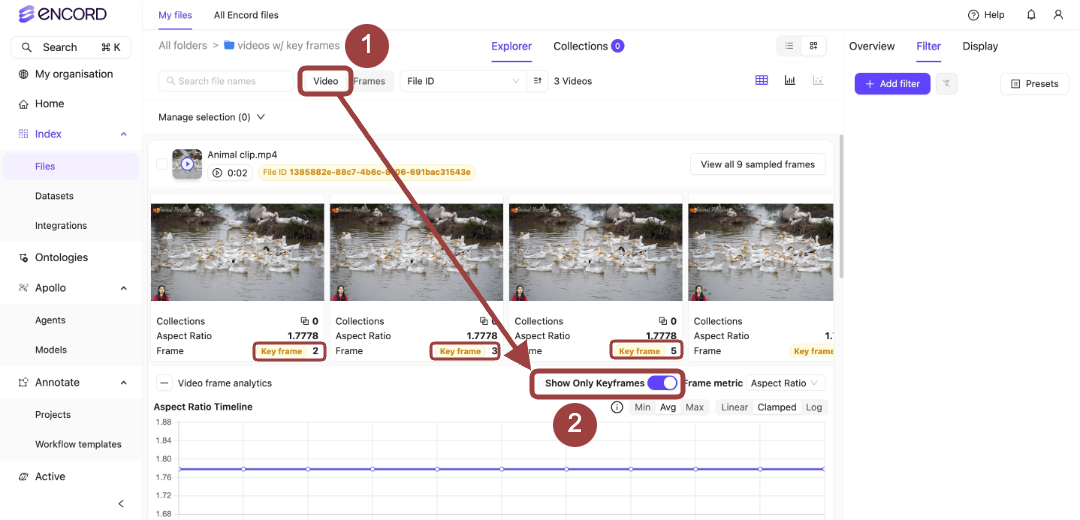This screenshot has width=1080, height=520.
Task: Switch to Explorer tab
Action: 511,46
